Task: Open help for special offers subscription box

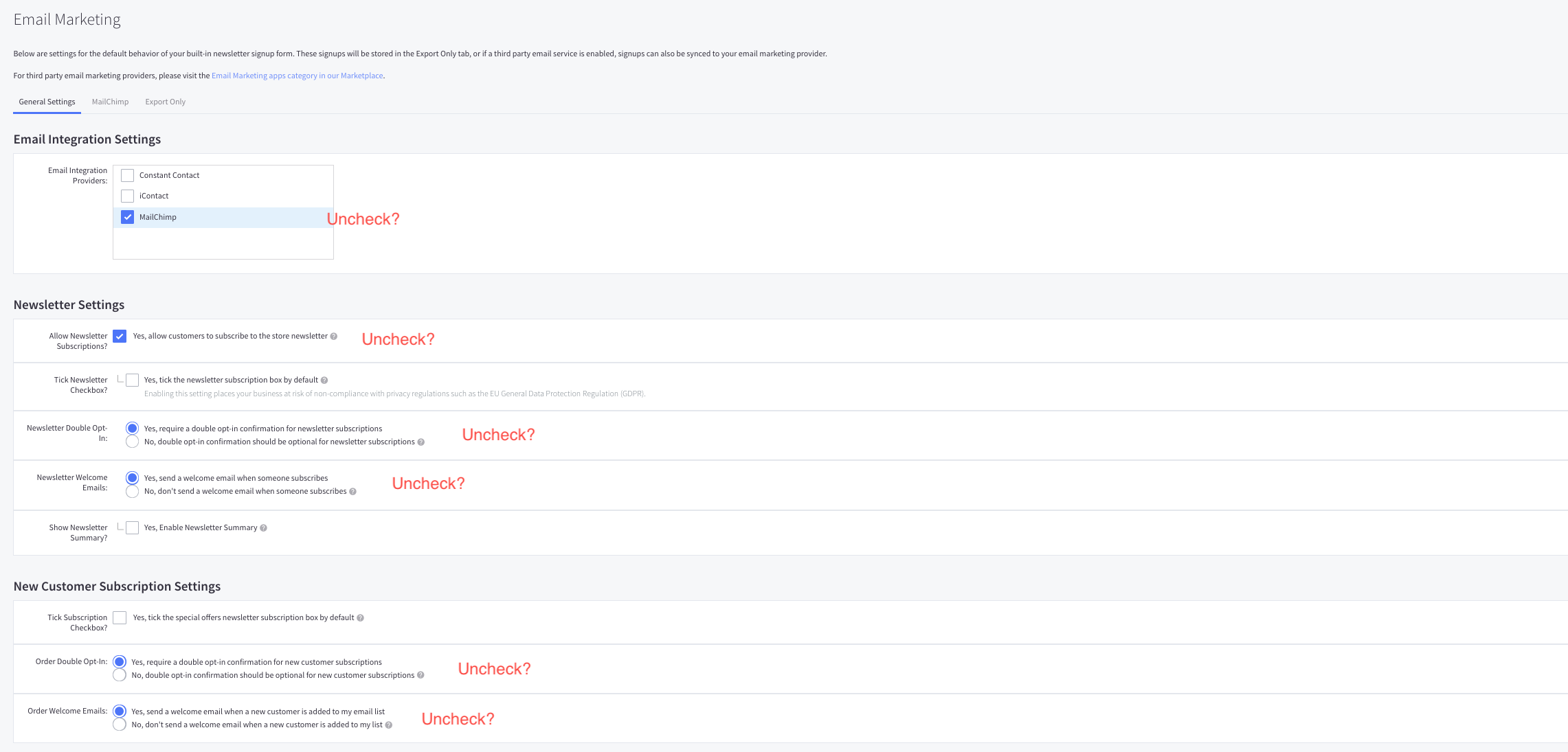Action: (x=361, y=618)
